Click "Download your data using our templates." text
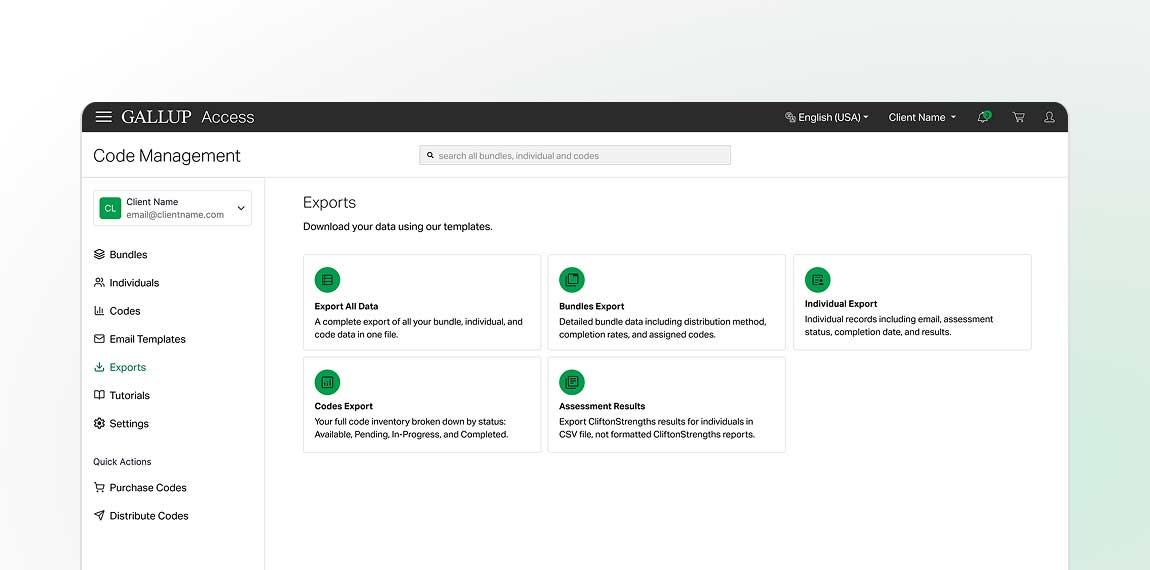Viewport: 1150px width, 570px height. coord(398,227)
